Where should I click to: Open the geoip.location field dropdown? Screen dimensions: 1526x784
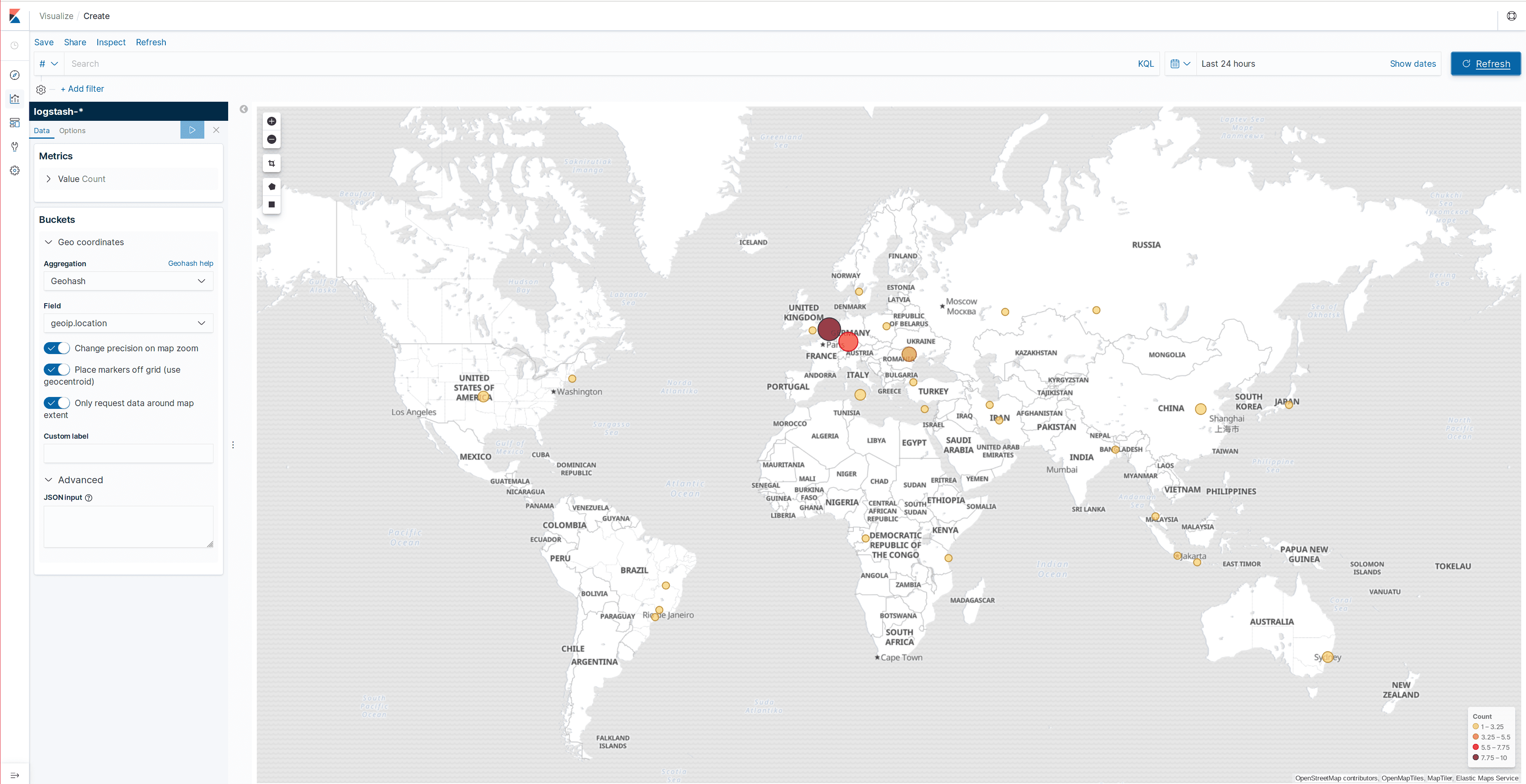coord(128,323)
